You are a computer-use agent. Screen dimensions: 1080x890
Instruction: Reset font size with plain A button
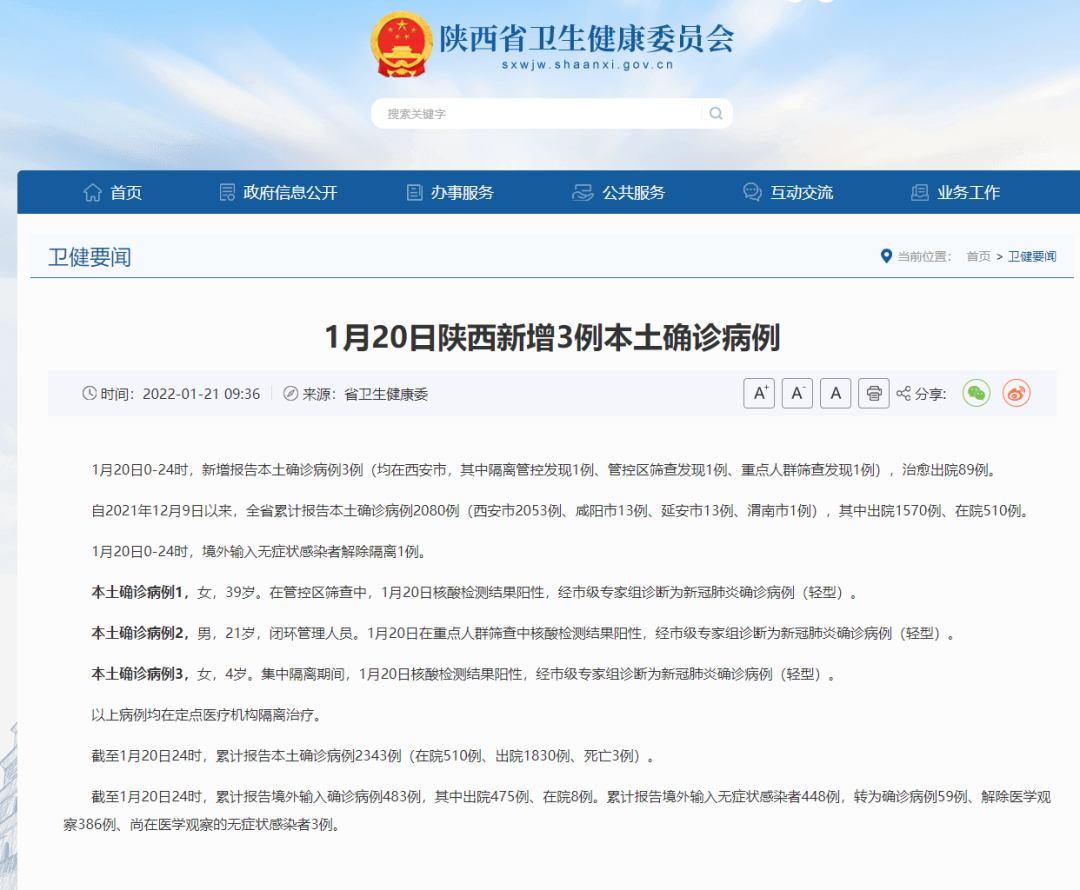pyautogui.click(x=835, y=393)
